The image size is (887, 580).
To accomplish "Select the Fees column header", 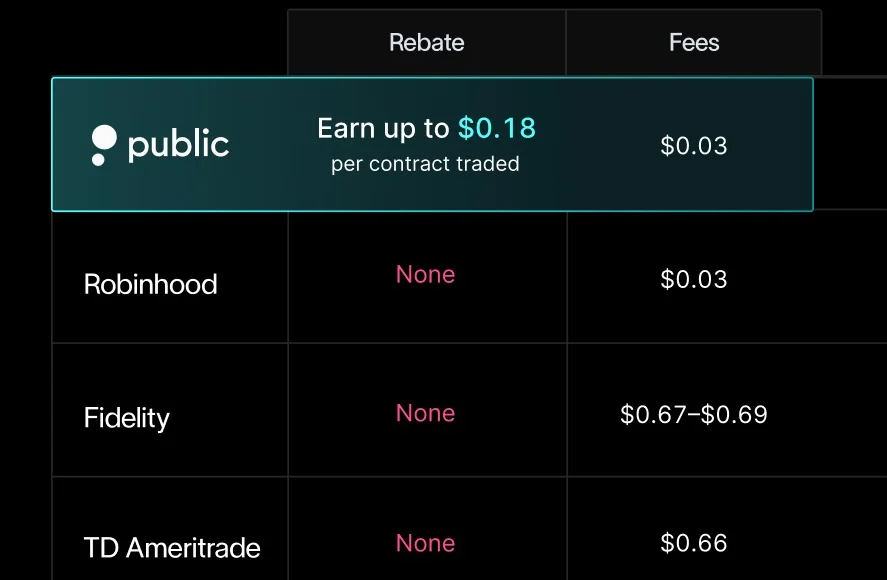I will tap(694, 43).
